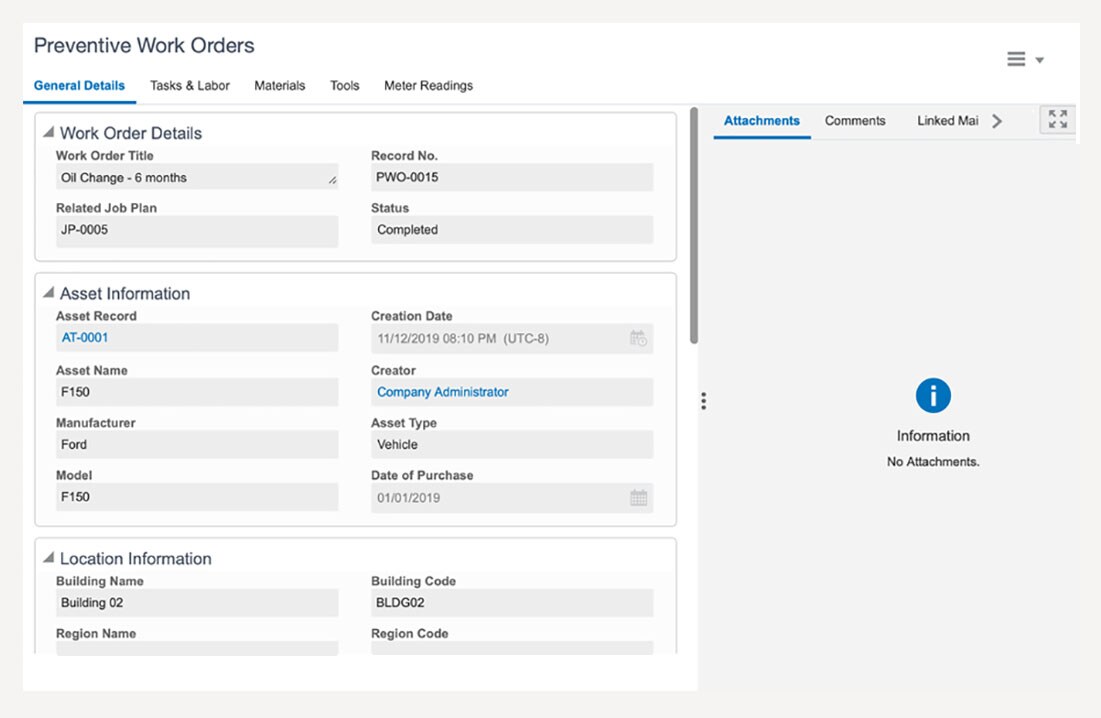Click the expand panel fullscreen icon

pos(1058,120)
